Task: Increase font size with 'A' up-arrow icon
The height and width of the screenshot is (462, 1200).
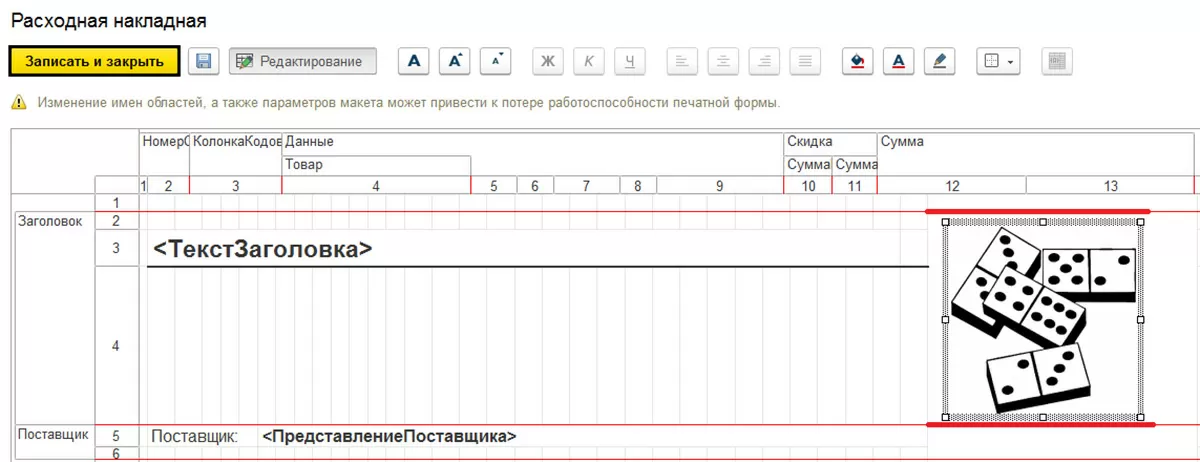Action: 455,61
